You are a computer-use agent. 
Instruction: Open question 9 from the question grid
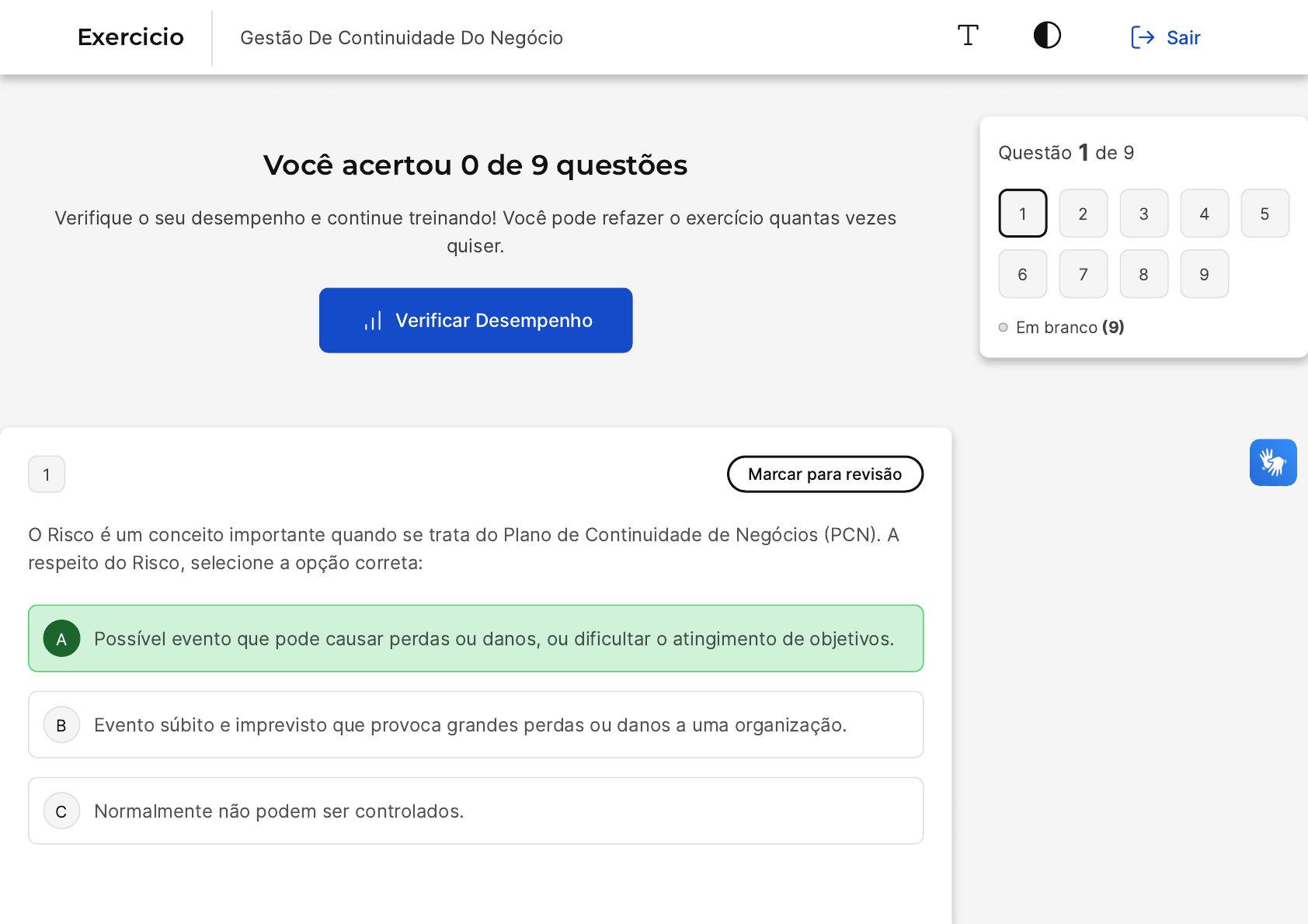[1204, 274]
